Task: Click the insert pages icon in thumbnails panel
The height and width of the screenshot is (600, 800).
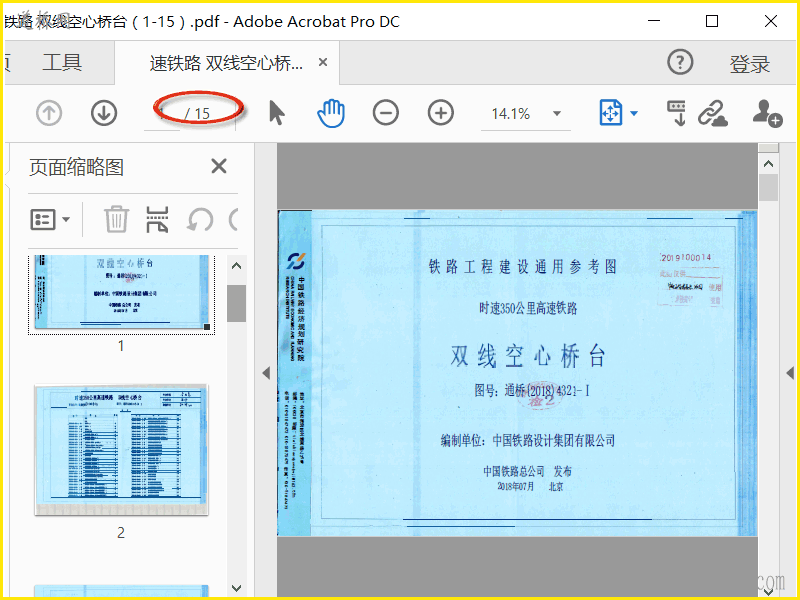Action: click(x=157, y=219)
